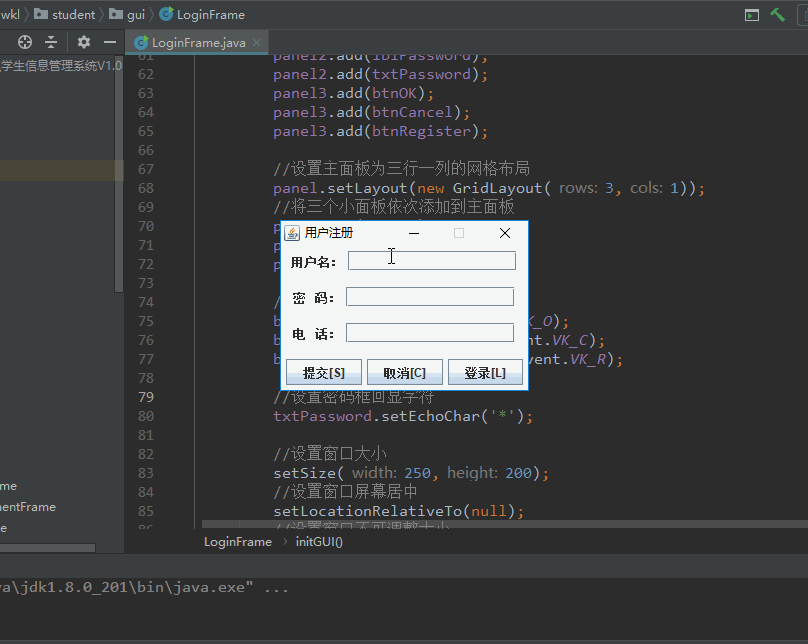808x644 pixels.
Task: Close the LoginFrame.java editor tab
Action: (257, 42)
